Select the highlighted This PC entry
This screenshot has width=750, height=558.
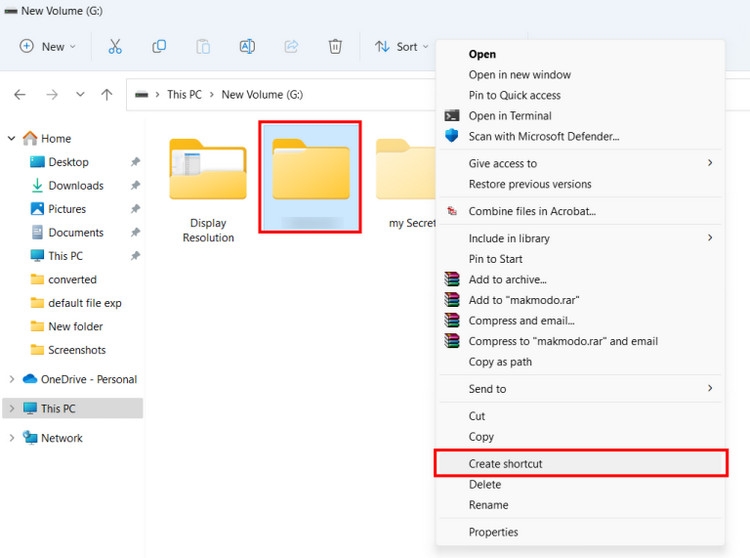coord(73,408)
